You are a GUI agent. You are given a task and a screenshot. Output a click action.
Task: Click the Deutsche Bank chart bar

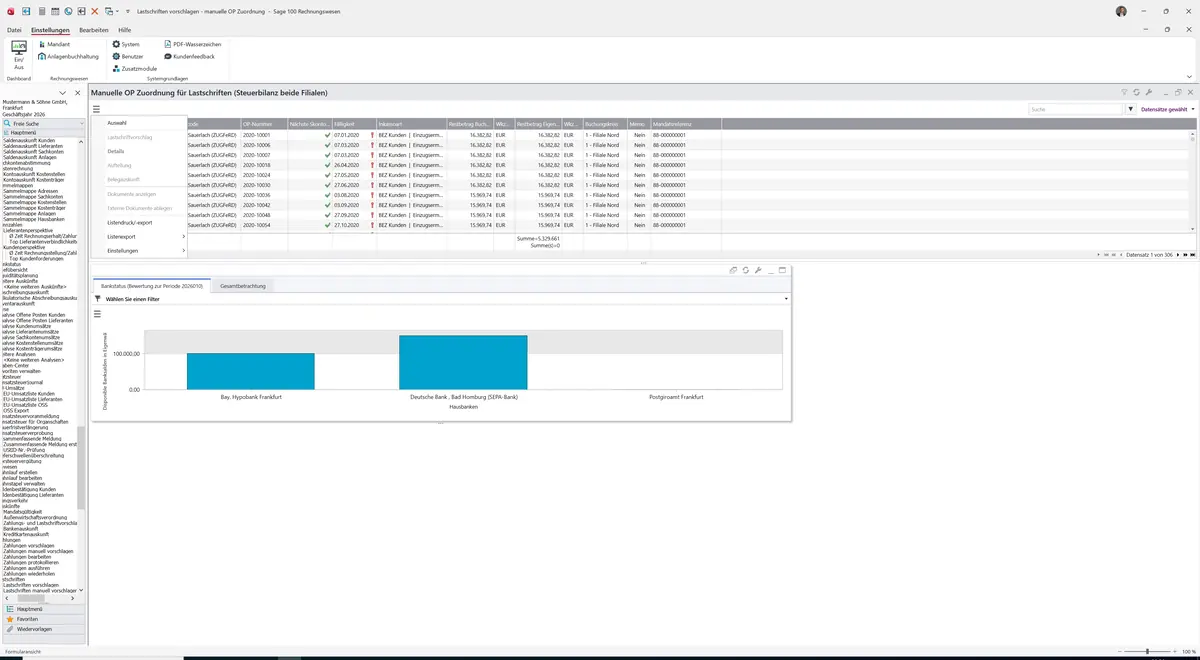tap(463, 362)
